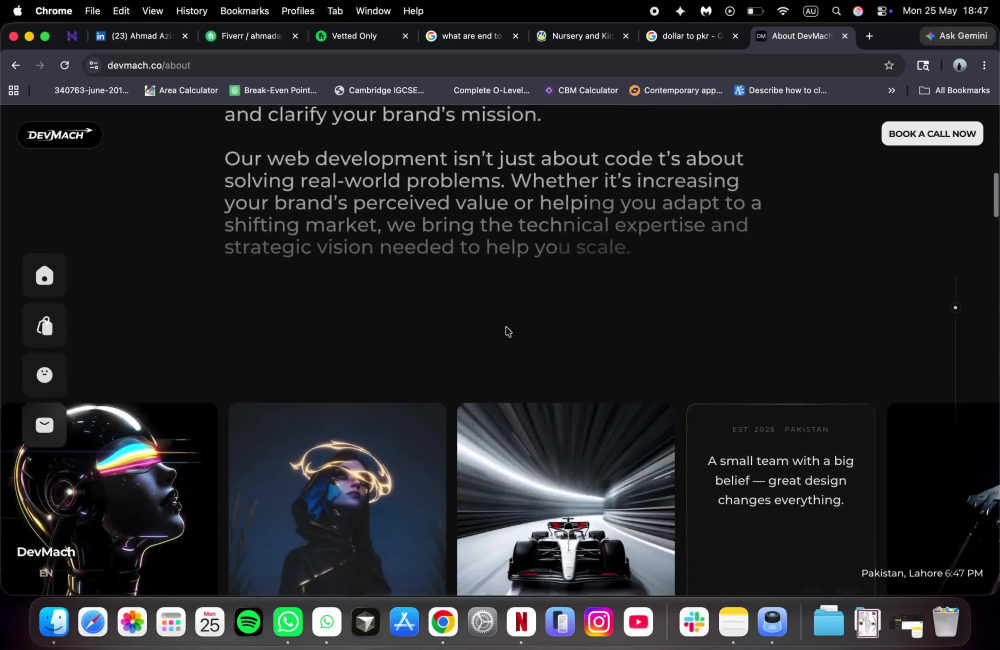
Task: Open the Apple menu
Action: point(17,11)
